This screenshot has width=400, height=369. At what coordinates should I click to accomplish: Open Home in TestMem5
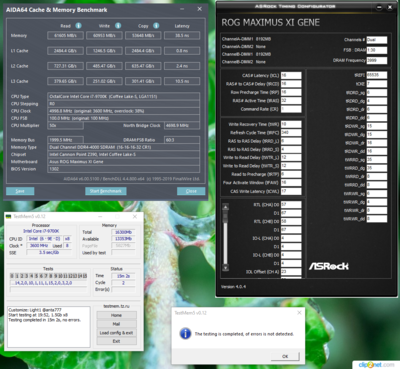[116, 315]
